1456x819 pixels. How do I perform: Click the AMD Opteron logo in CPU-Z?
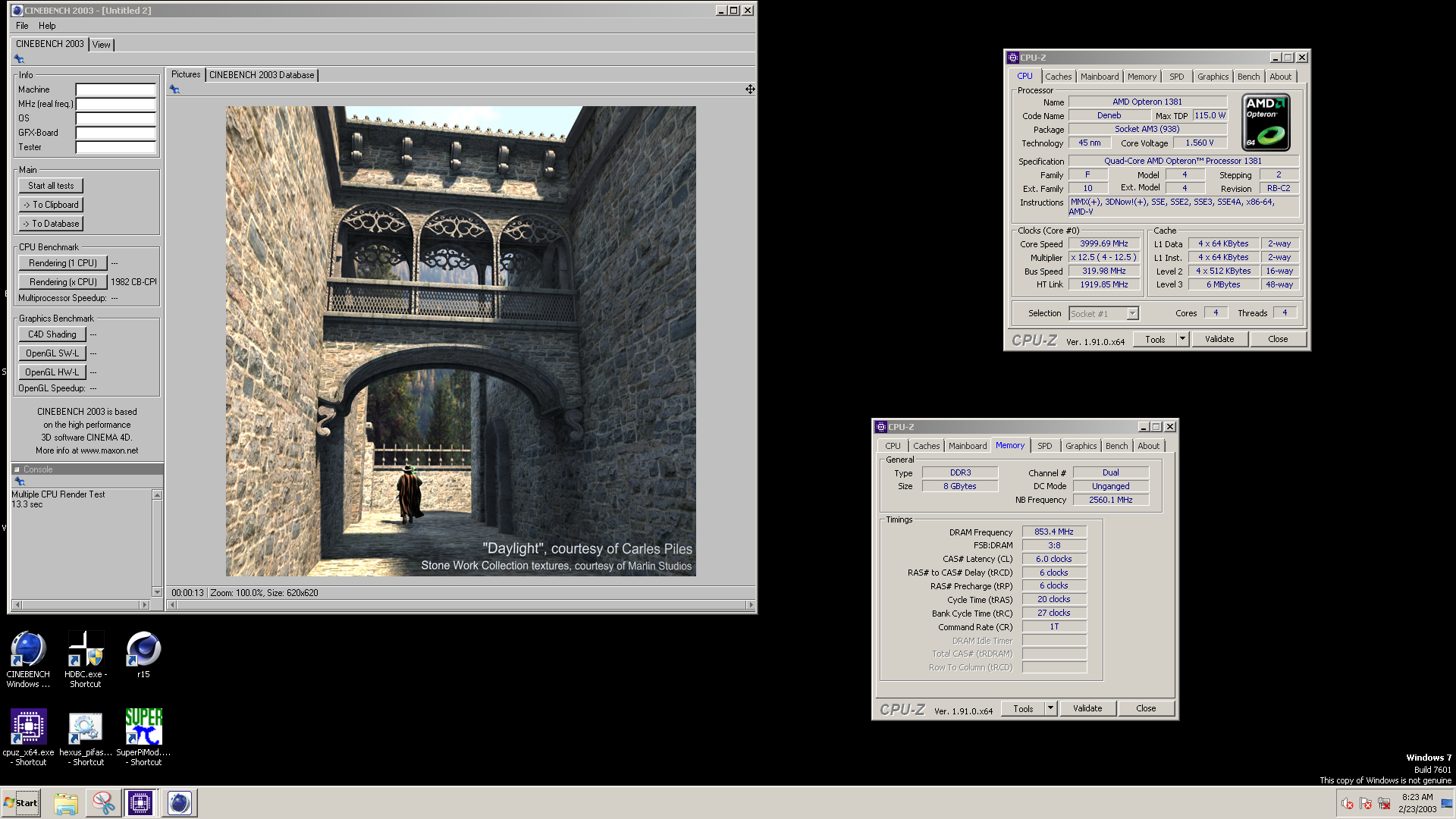1266,122
